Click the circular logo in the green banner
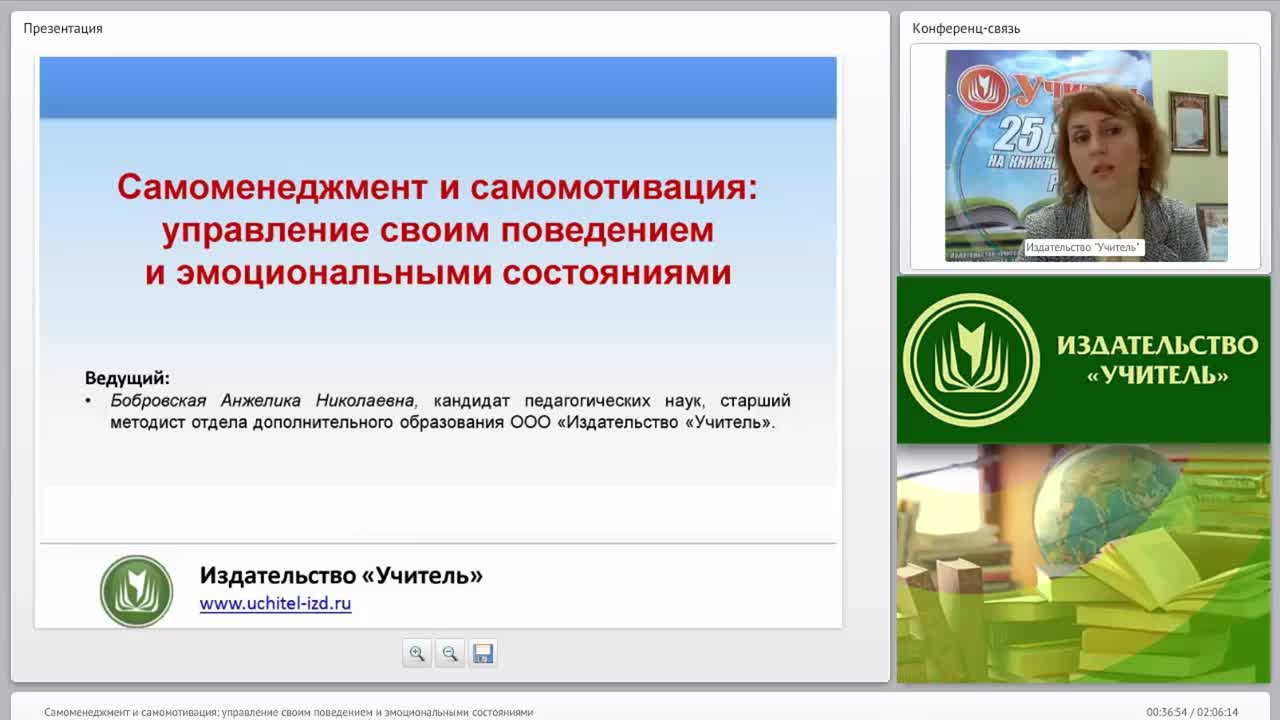 coord(971,360)
